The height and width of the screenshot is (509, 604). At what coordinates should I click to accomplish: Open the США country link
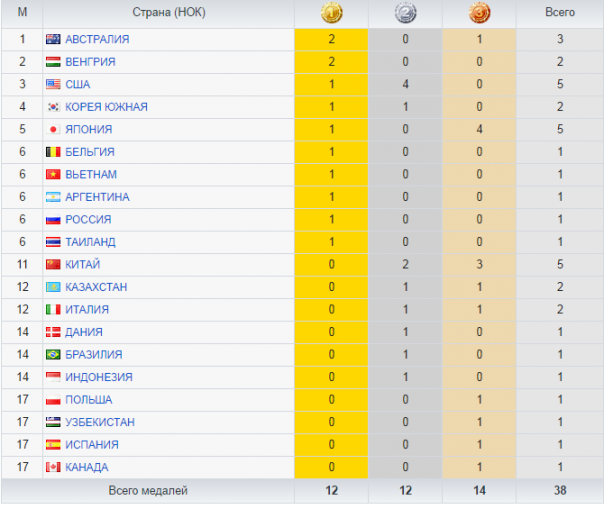[x=77, y=85]
